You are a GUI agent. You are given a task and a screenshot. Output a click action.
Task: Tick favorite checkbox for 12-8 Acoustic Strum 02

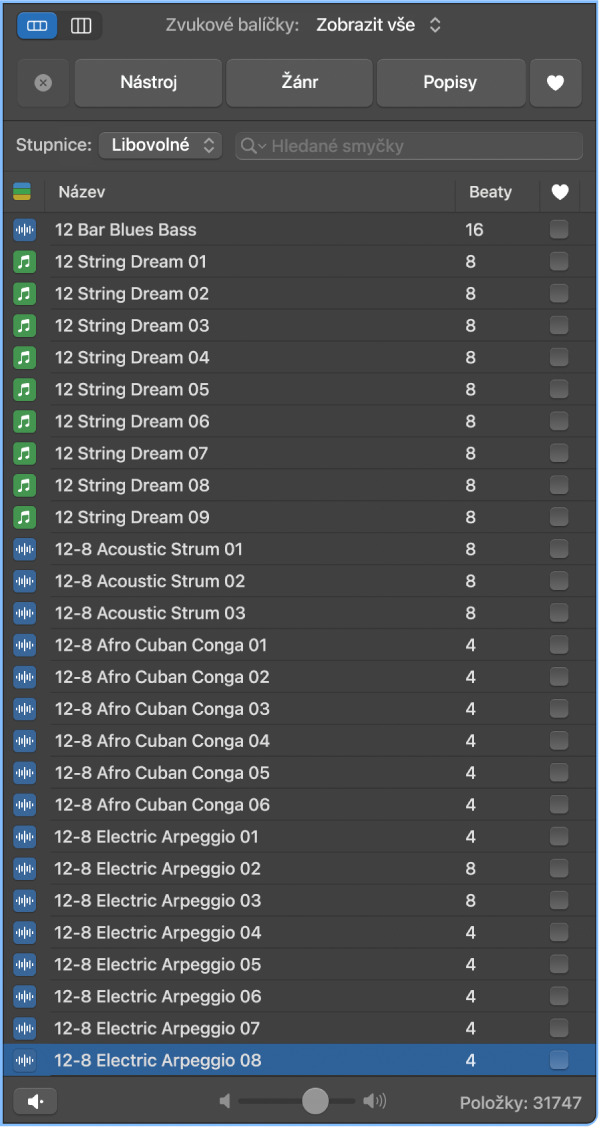coord(559,581)
